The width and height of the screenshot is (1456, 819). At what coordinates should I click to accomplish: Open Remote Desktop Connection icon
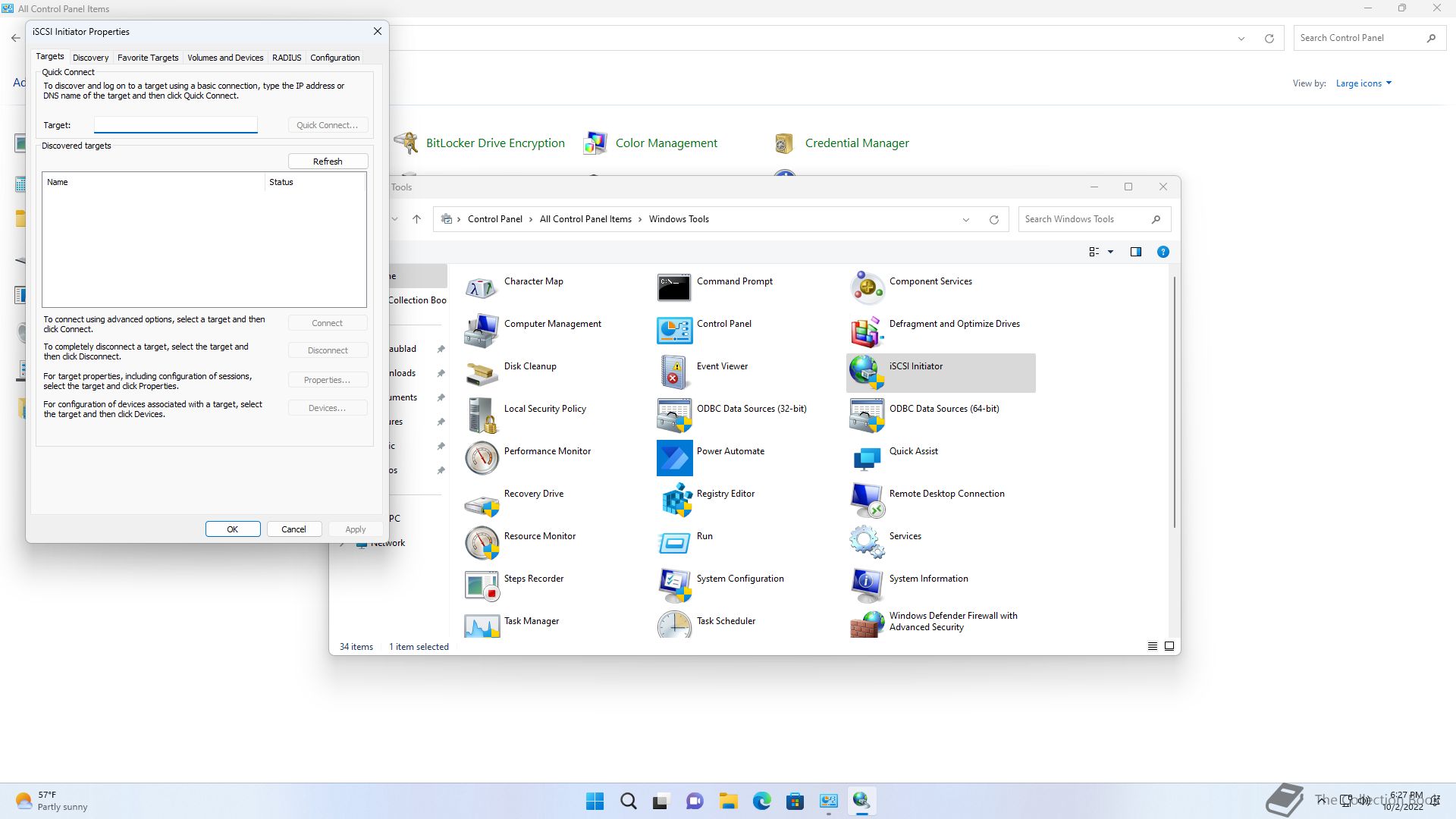pos(867,500)
